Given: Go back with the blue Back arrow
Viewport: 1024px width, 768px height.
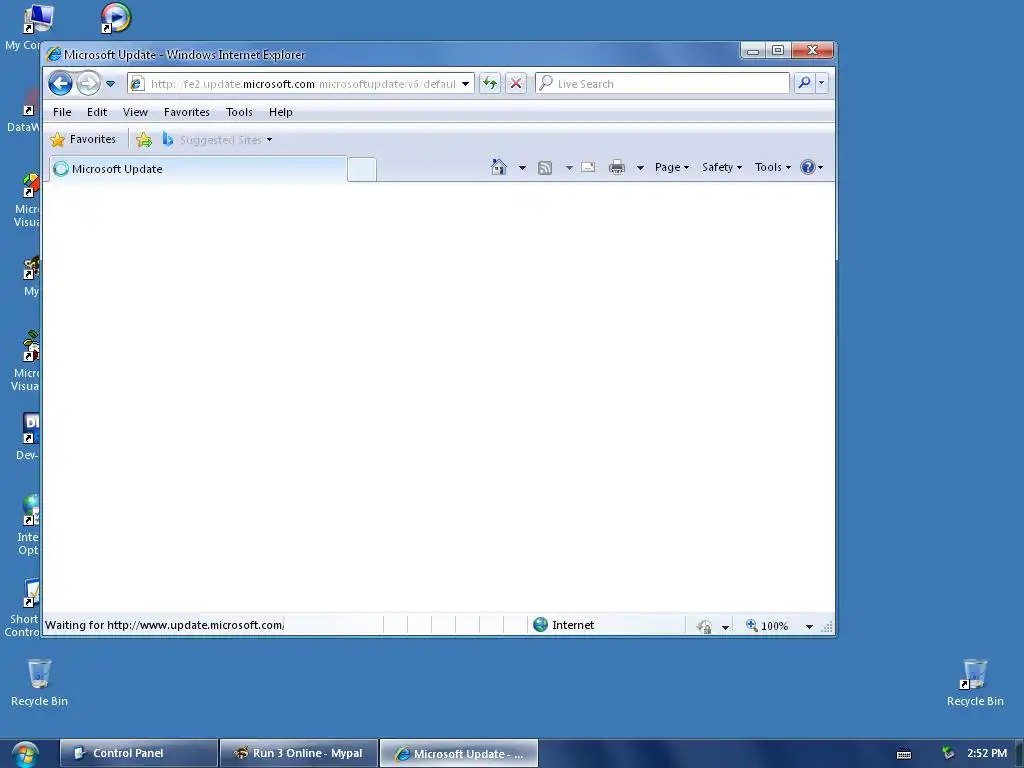Looking at the screenshot, I should [60, 84].
